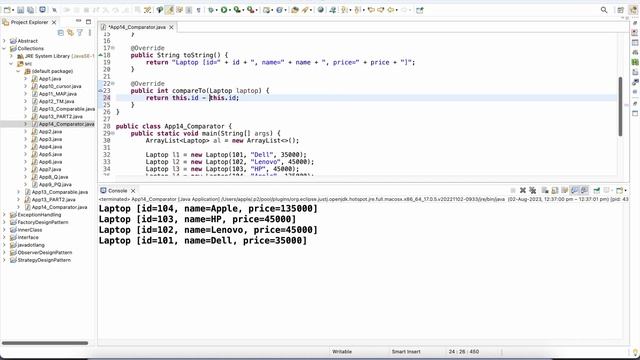Viewport: 640px width, 360px height.
Task: Open the Run button dropdown arrow
Action: (x=230, y=10)
